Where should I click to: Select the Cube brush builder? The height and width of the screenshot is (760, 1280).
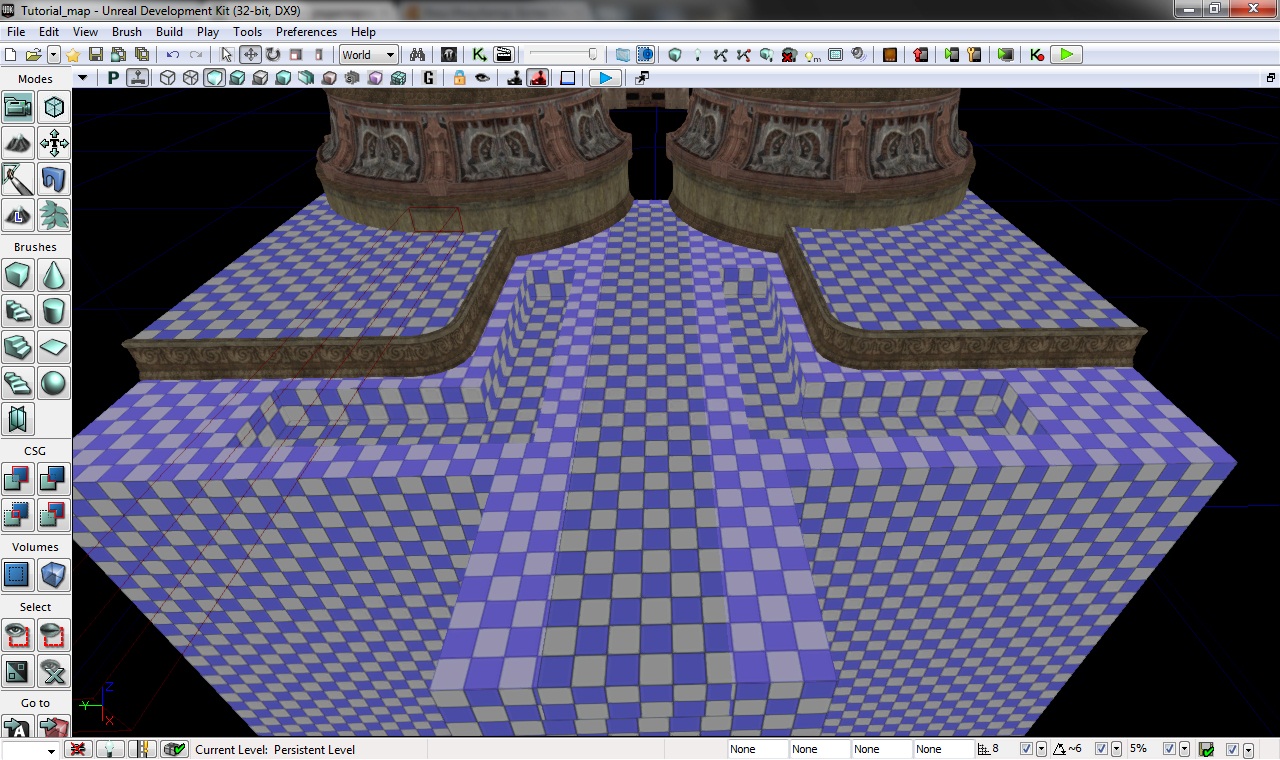pyautogui.click(x=18, y=275)
